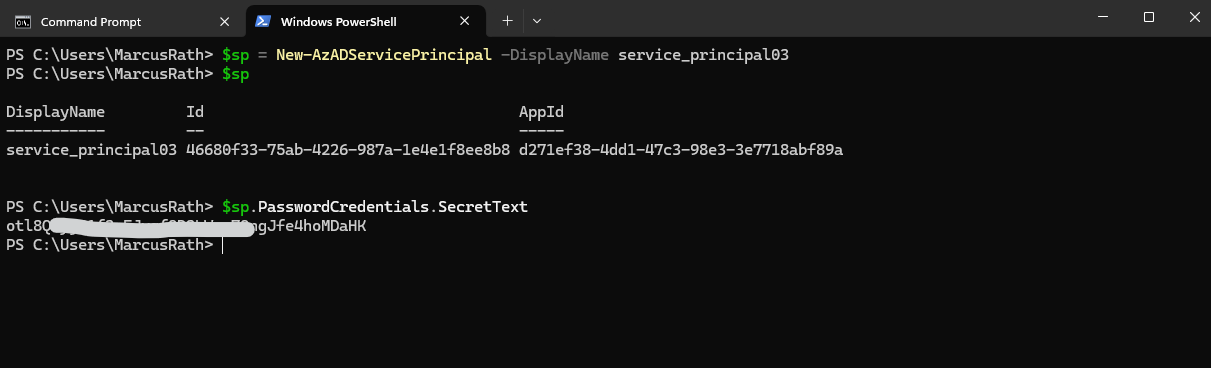Click the Windows PowerShell tab icon
The height and width of the screenshot is (368, 1211).
pos(262,21)
